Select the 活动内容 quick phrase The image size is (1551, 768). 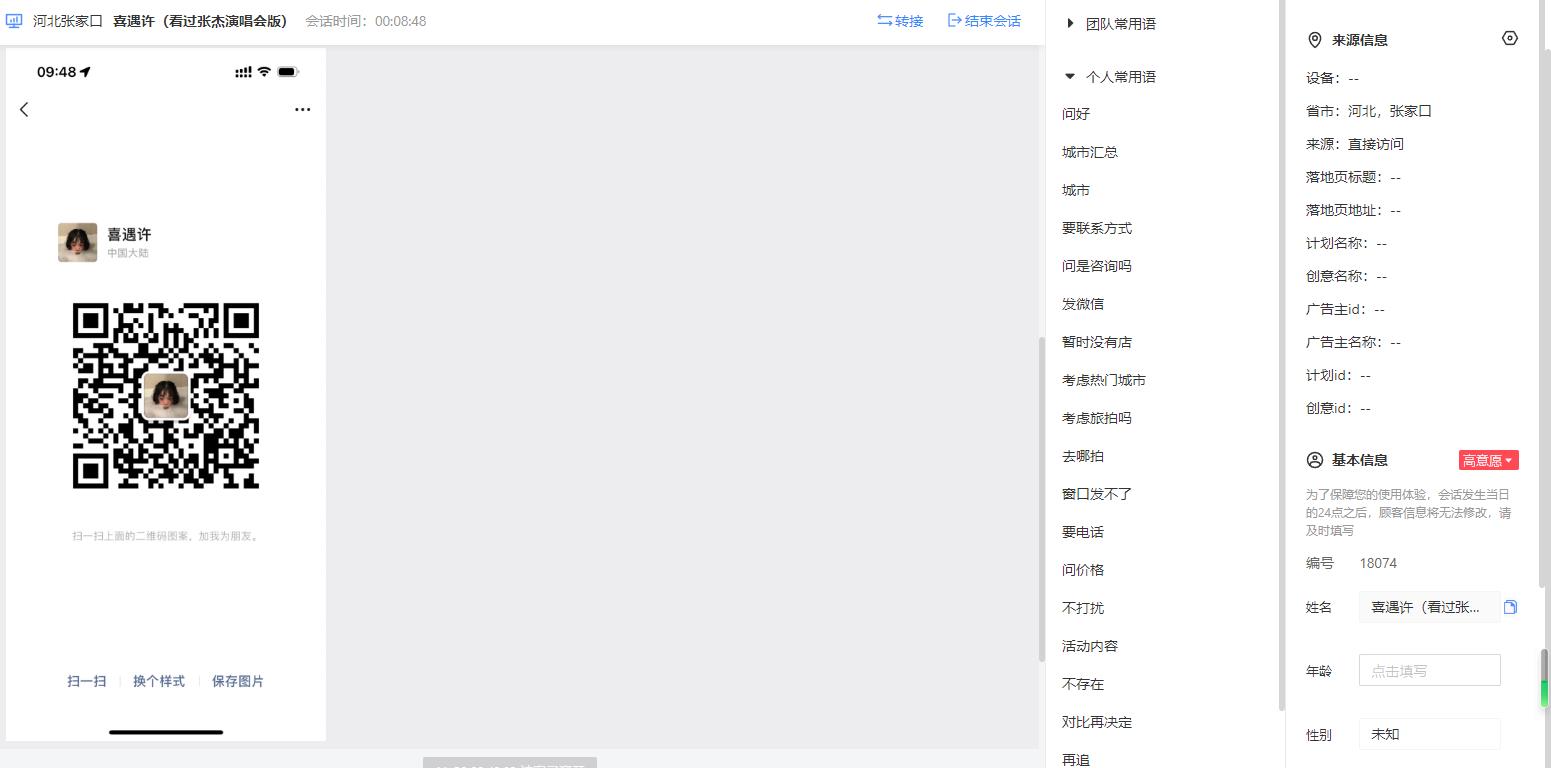[x=1090, y=646]
